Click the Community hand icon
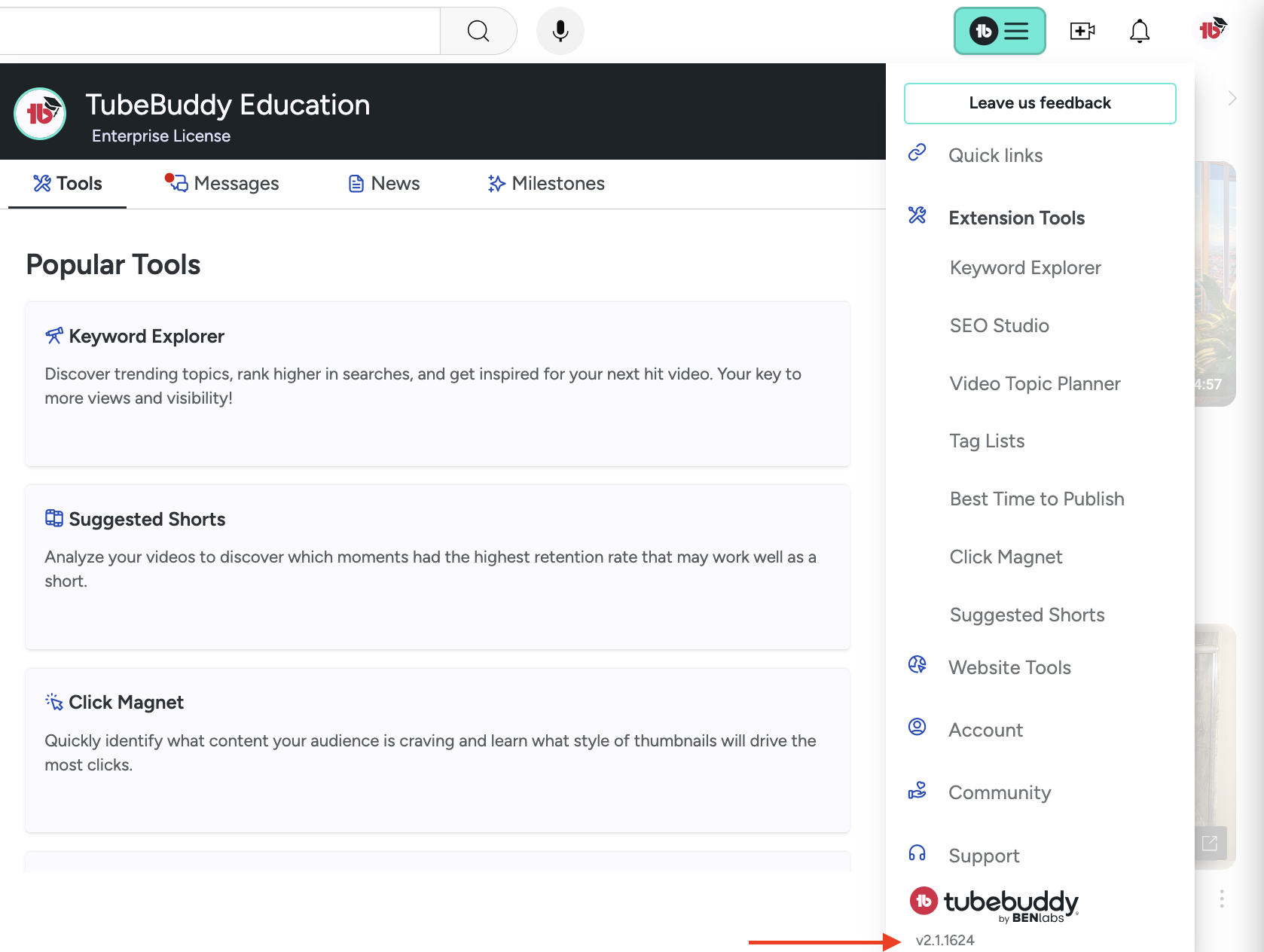This screenshot has height=952, width=1264. point(917,790)
